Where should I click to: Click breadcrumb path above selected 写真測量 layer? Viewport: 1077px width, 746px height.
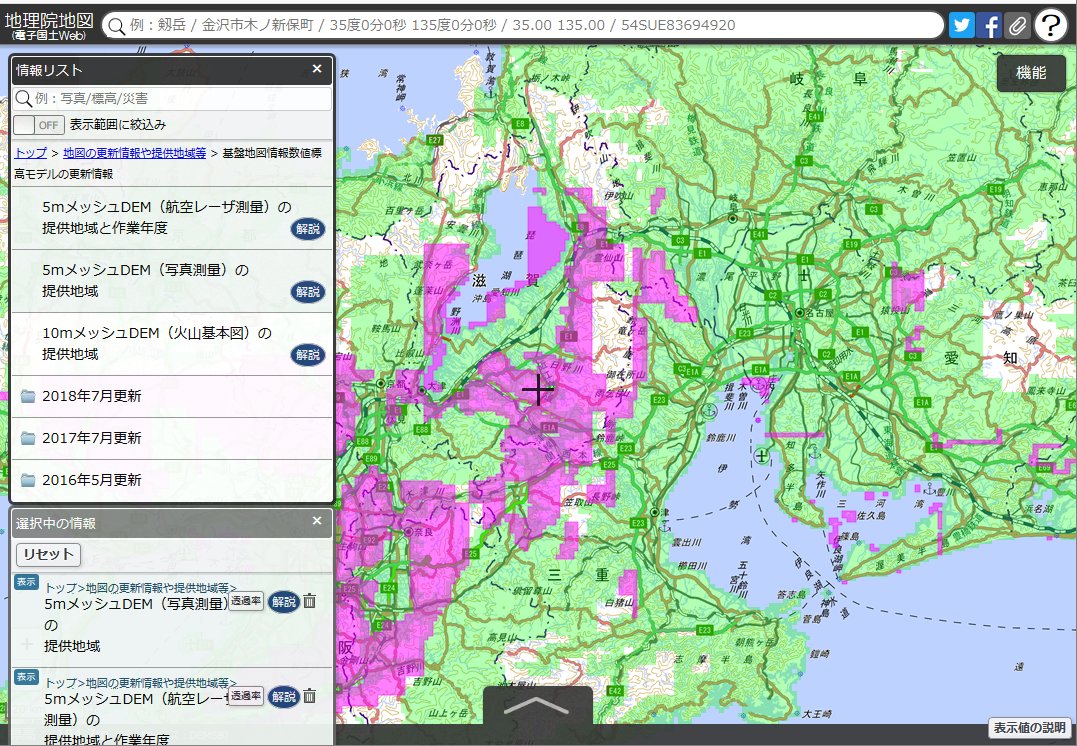point(141,588)
